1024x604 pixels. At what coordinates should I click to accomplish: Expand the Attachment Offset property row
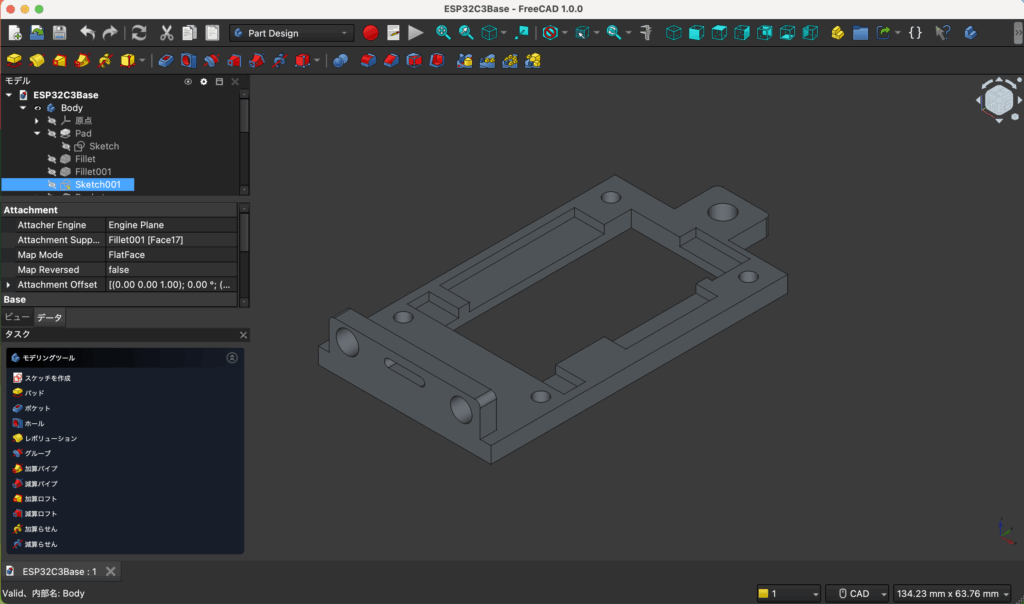pos(8,285)
